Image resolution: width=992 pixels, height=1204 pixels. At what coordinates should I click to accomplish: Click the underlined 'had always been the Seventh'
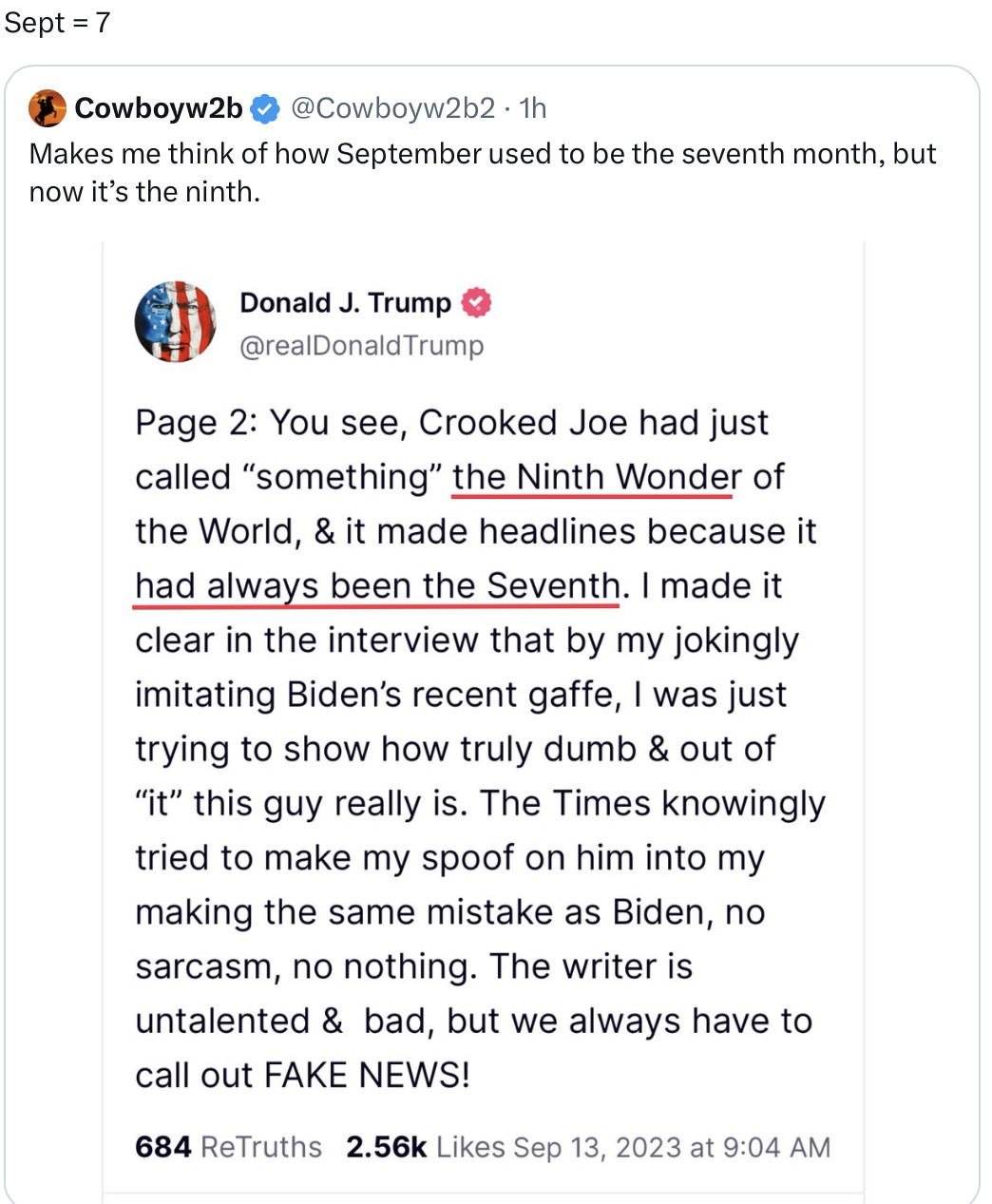click(x=377, y=585)
